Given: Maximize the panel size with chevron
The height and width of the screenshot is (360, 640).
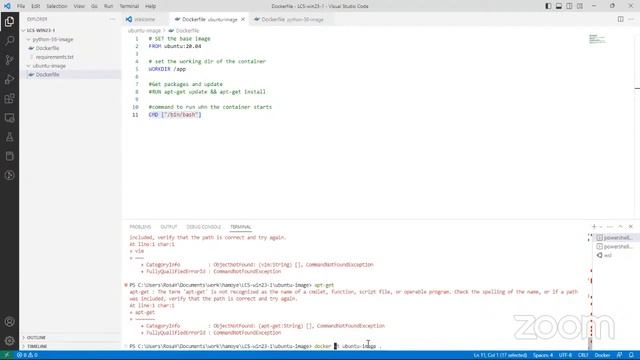Looking at the screenshot, I should tap(620, 227).
